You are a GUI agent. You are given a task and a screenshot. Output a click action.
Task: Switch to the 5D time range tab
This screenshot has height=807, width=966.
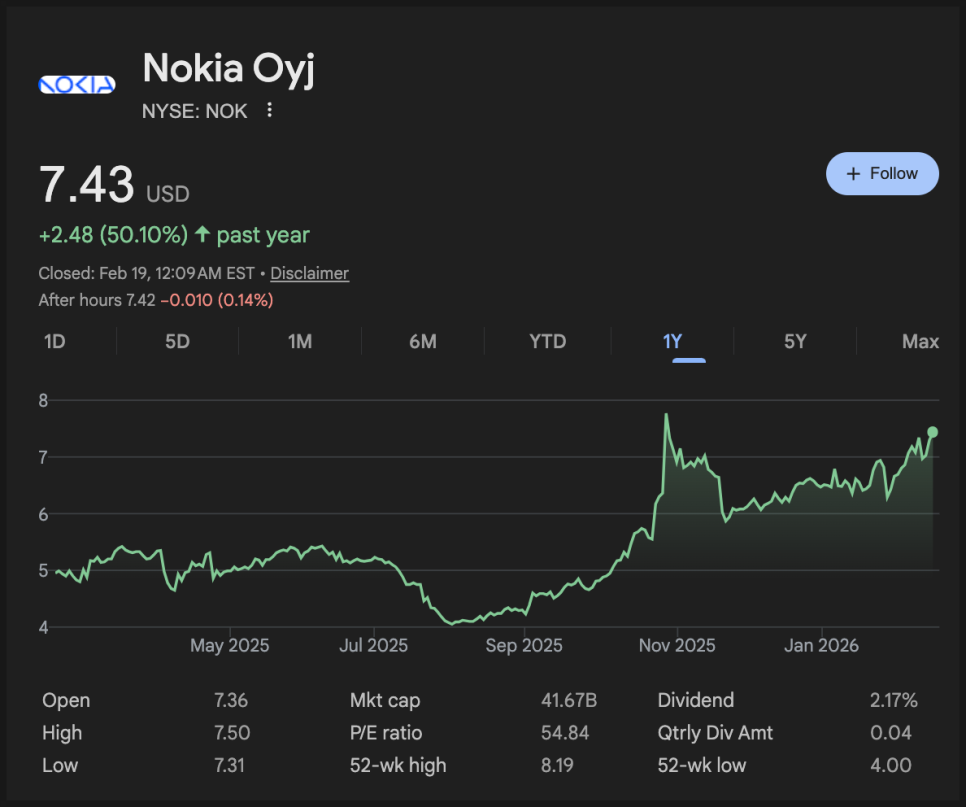pyautogui.click(x=177, y=342)
